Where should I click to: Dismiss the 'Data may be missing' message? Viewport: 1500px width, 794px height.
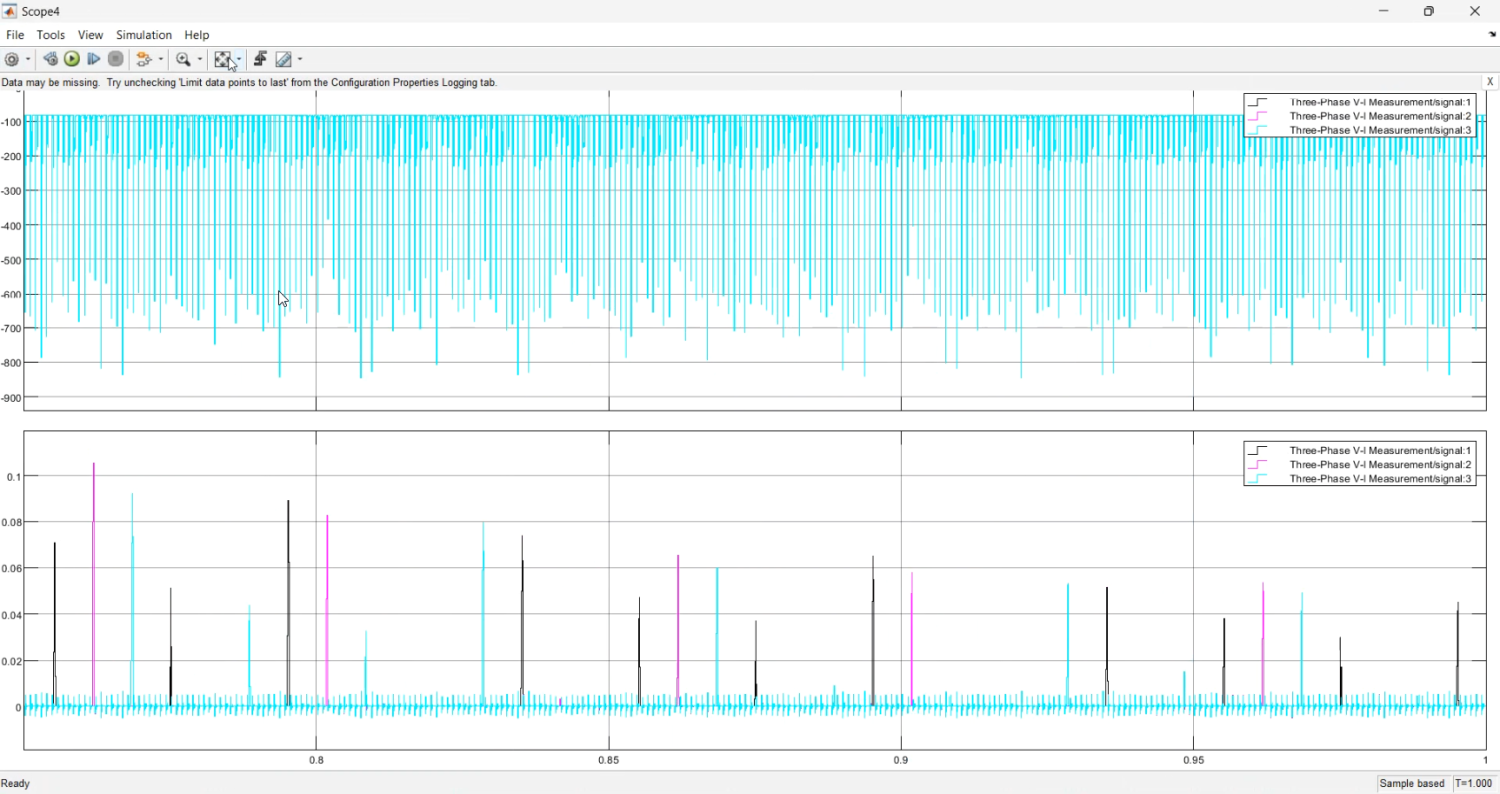click(1490, 82)
